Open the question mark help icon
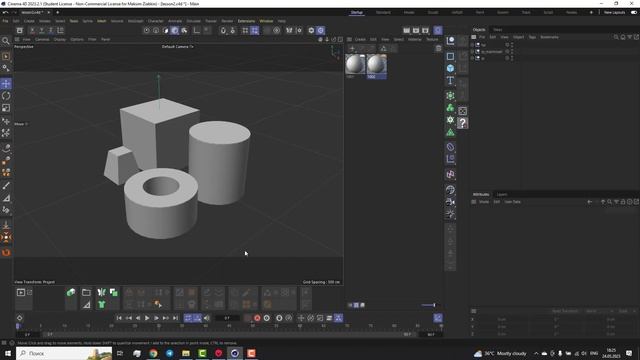The height and width of the screenshot is (360, 640). (462, 123)
